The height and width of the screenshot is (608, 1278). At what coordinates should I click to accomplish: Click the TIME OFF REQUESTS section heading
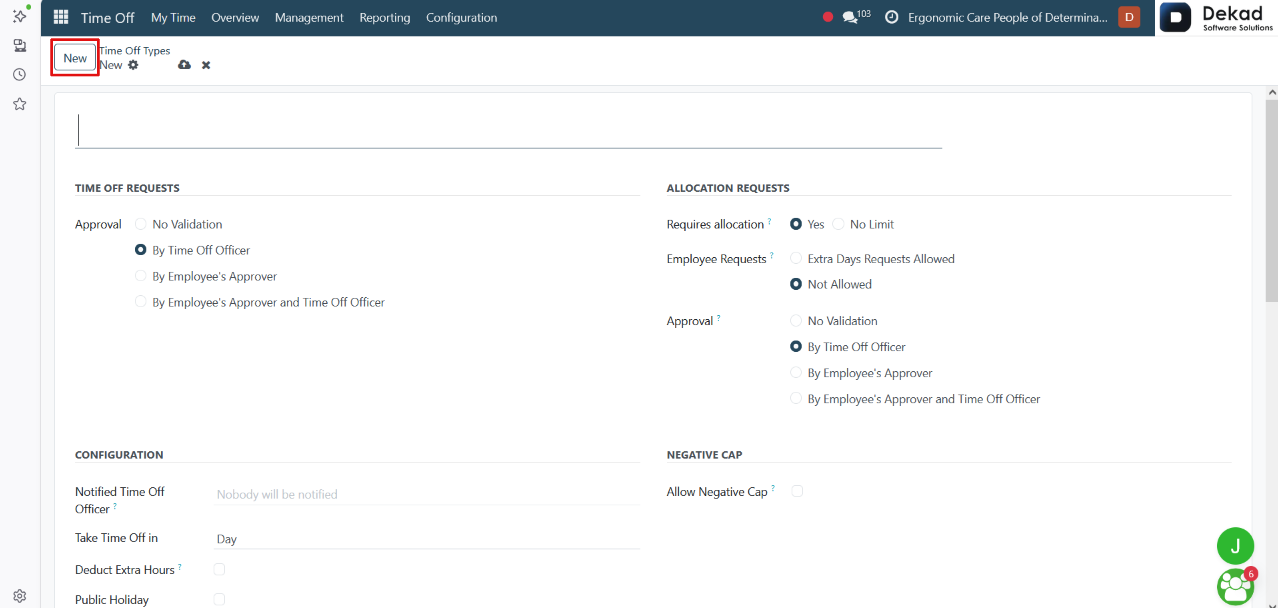[127, 188]
